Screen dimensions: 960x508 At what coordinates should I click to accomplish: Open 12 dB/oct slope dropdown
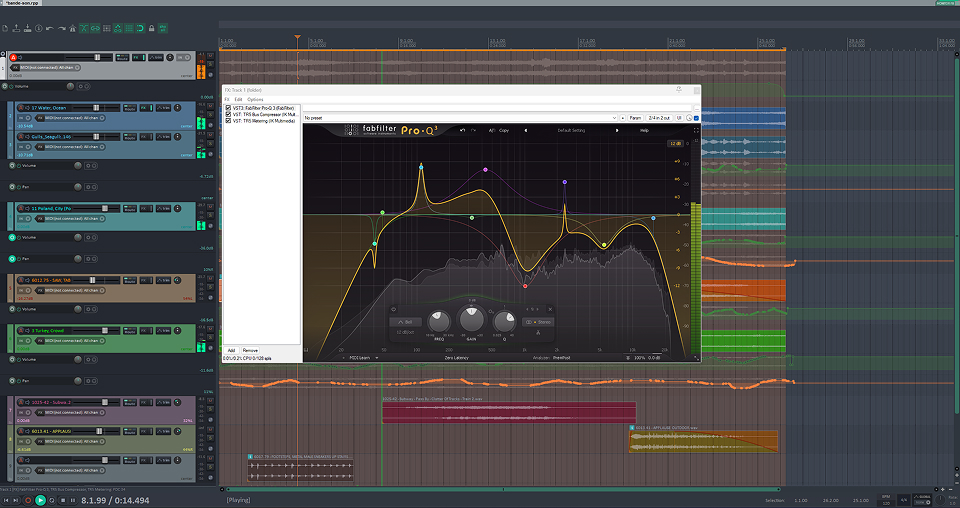point(405,332)
